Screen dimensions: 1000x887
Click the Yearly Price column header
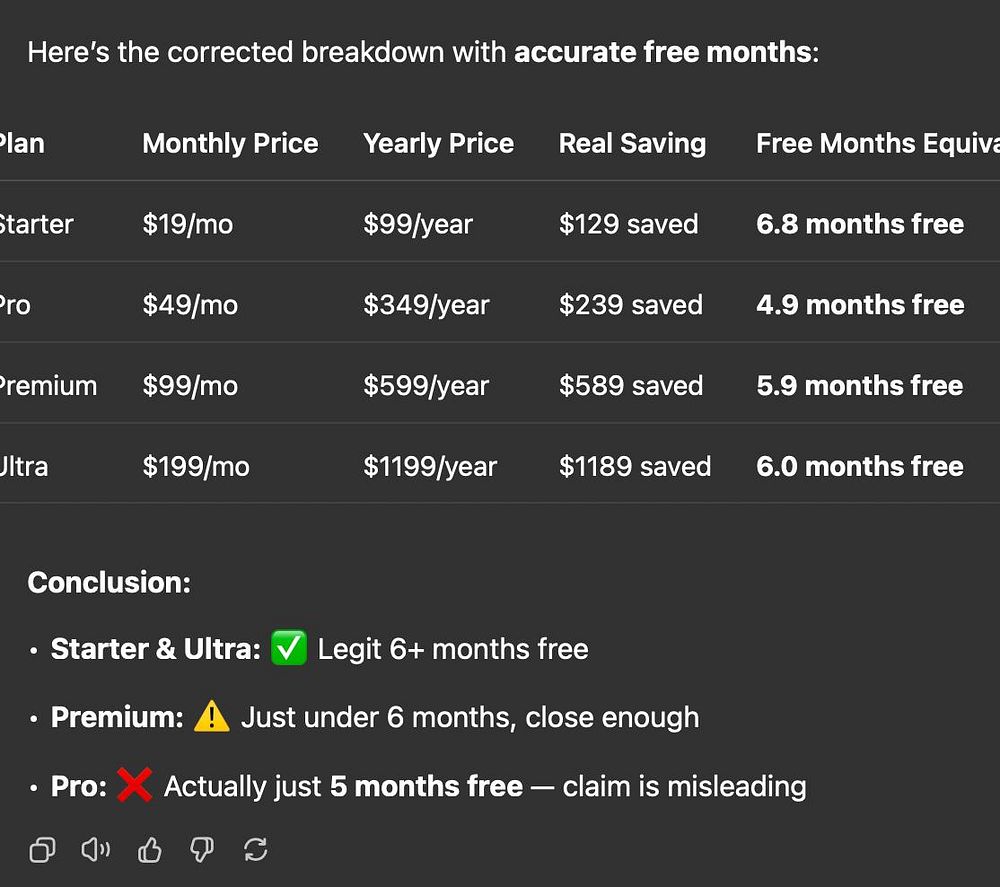(438, 143)
